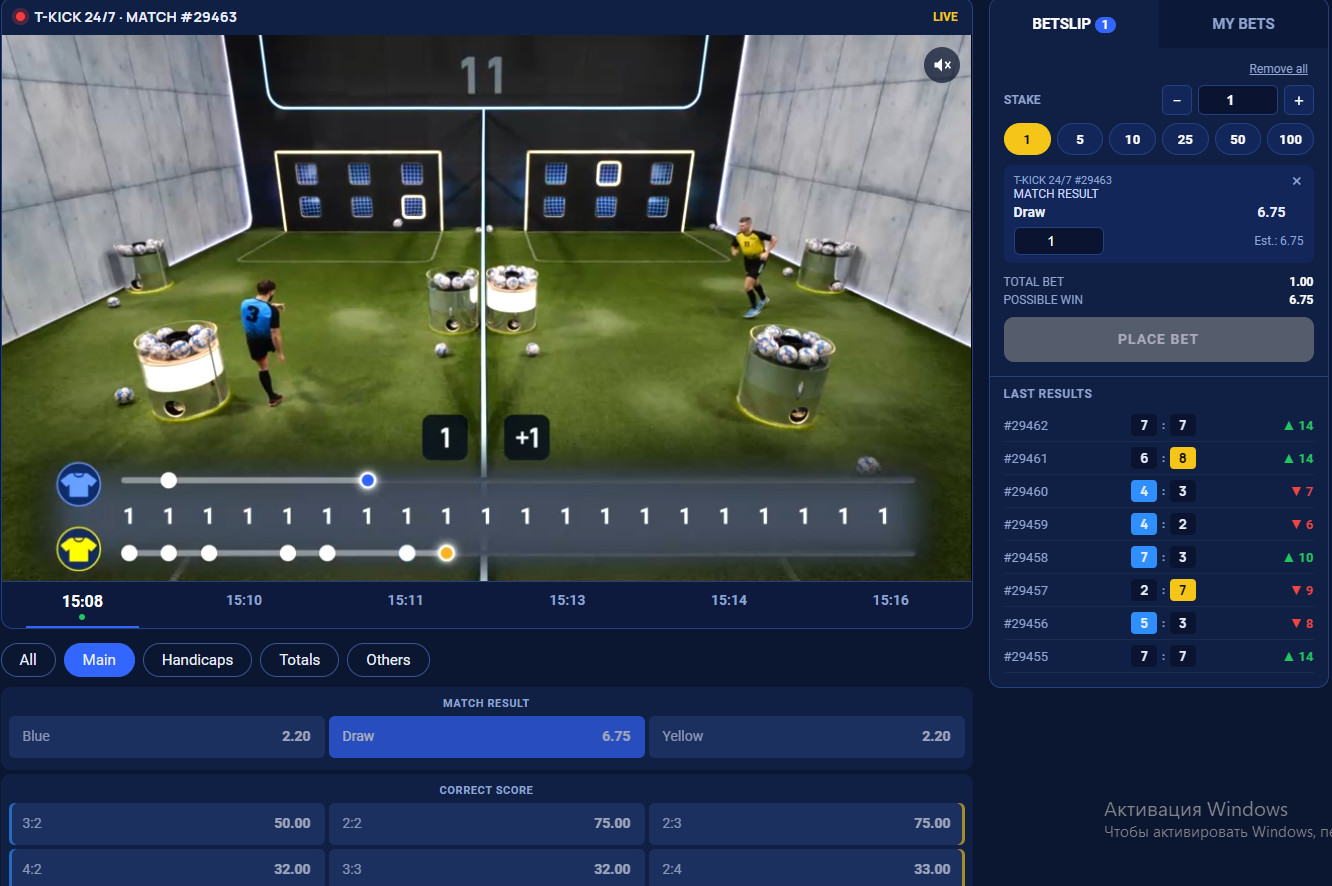Open the Betslip tab

[1074, 24]
